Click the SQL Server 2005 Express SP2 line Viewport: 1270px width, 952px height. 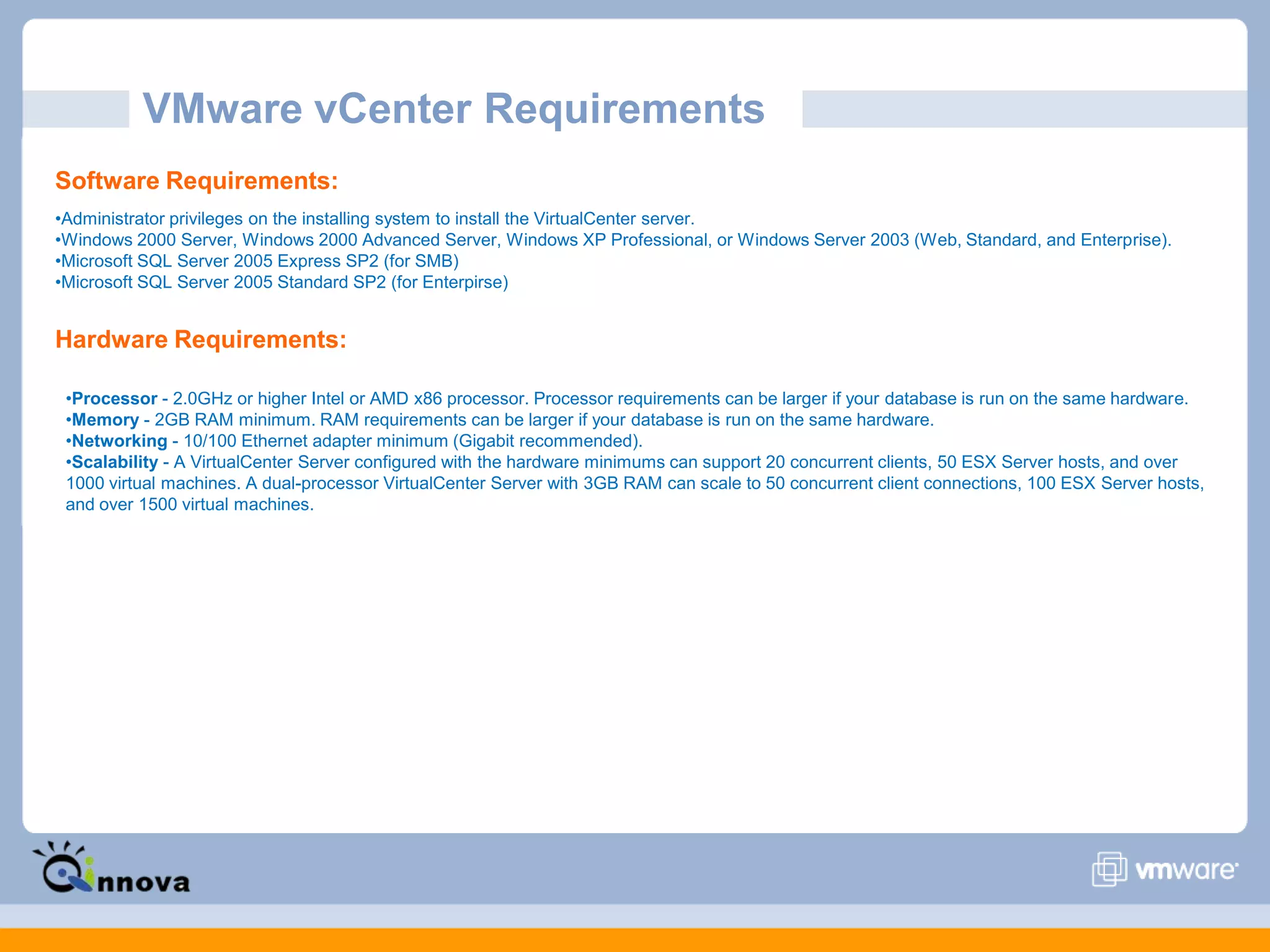(257, 261)
